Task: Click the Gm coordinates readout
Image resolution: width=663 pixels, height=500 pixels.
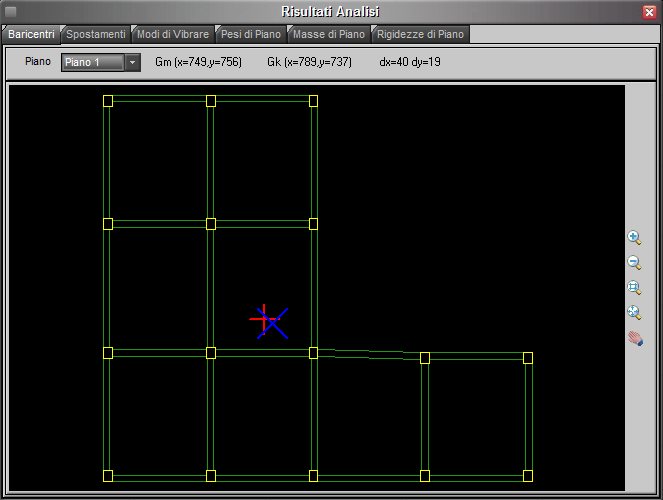Action: coord(198,62)
